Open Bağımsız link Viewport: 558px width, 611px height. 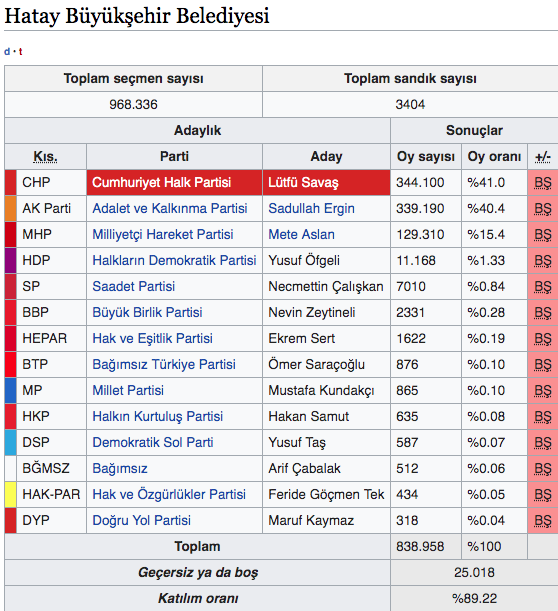[120, 468]
